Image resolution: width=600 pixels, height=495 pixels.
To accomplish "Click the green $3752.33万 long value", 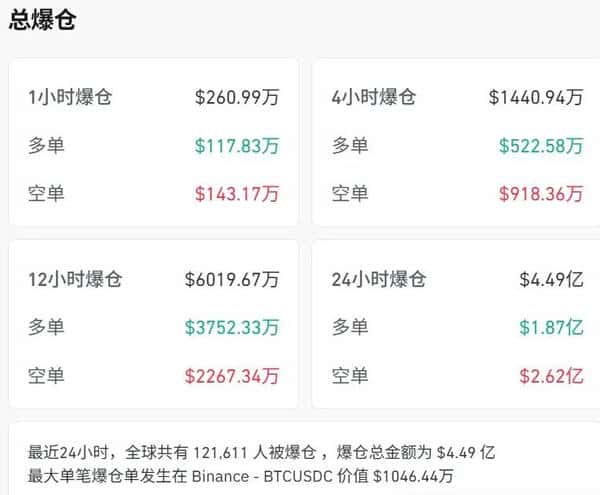I will pyautogui.click(x=232, y=327).
